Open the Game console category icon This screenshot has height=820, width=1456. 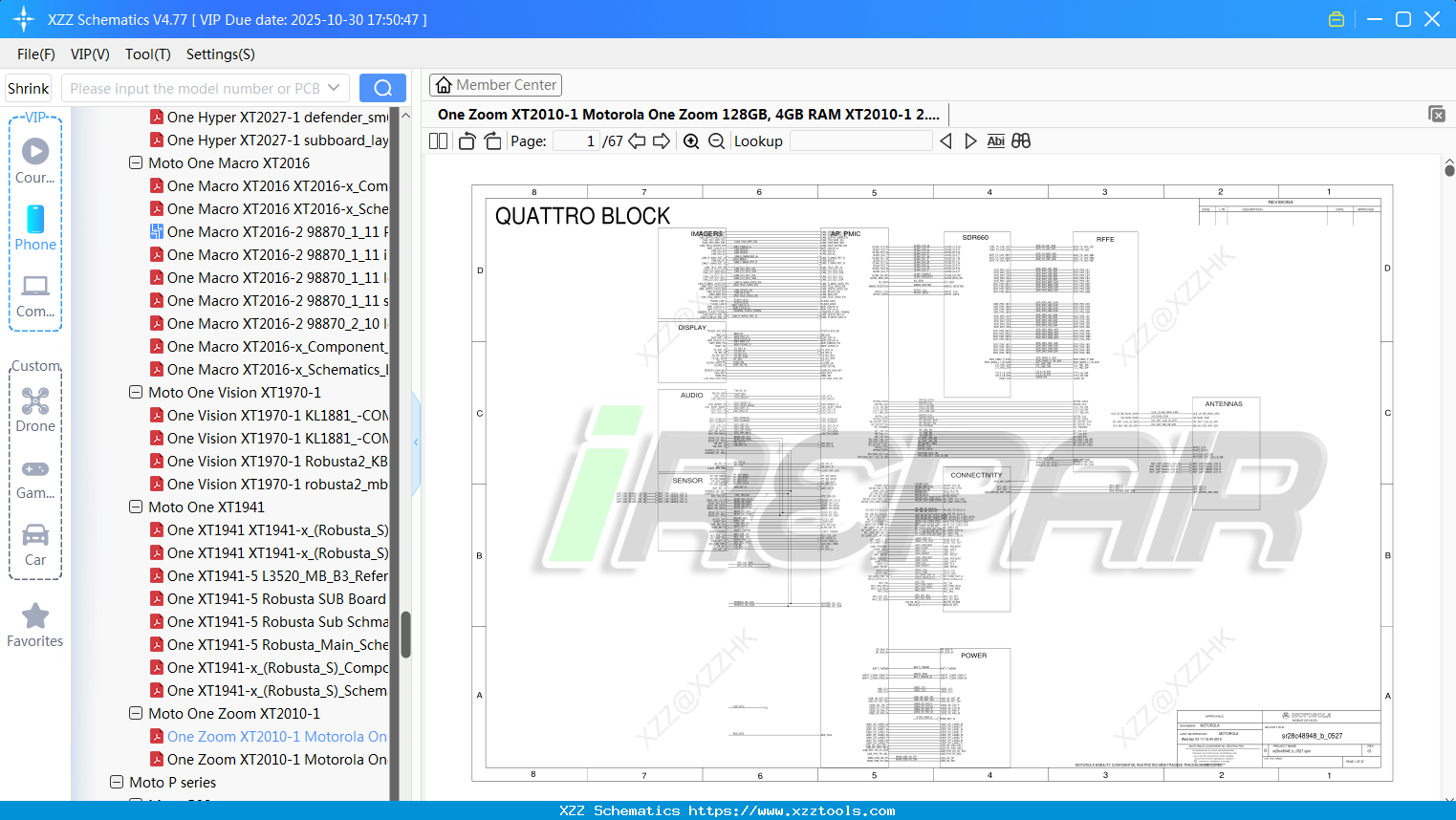[35, 478]
